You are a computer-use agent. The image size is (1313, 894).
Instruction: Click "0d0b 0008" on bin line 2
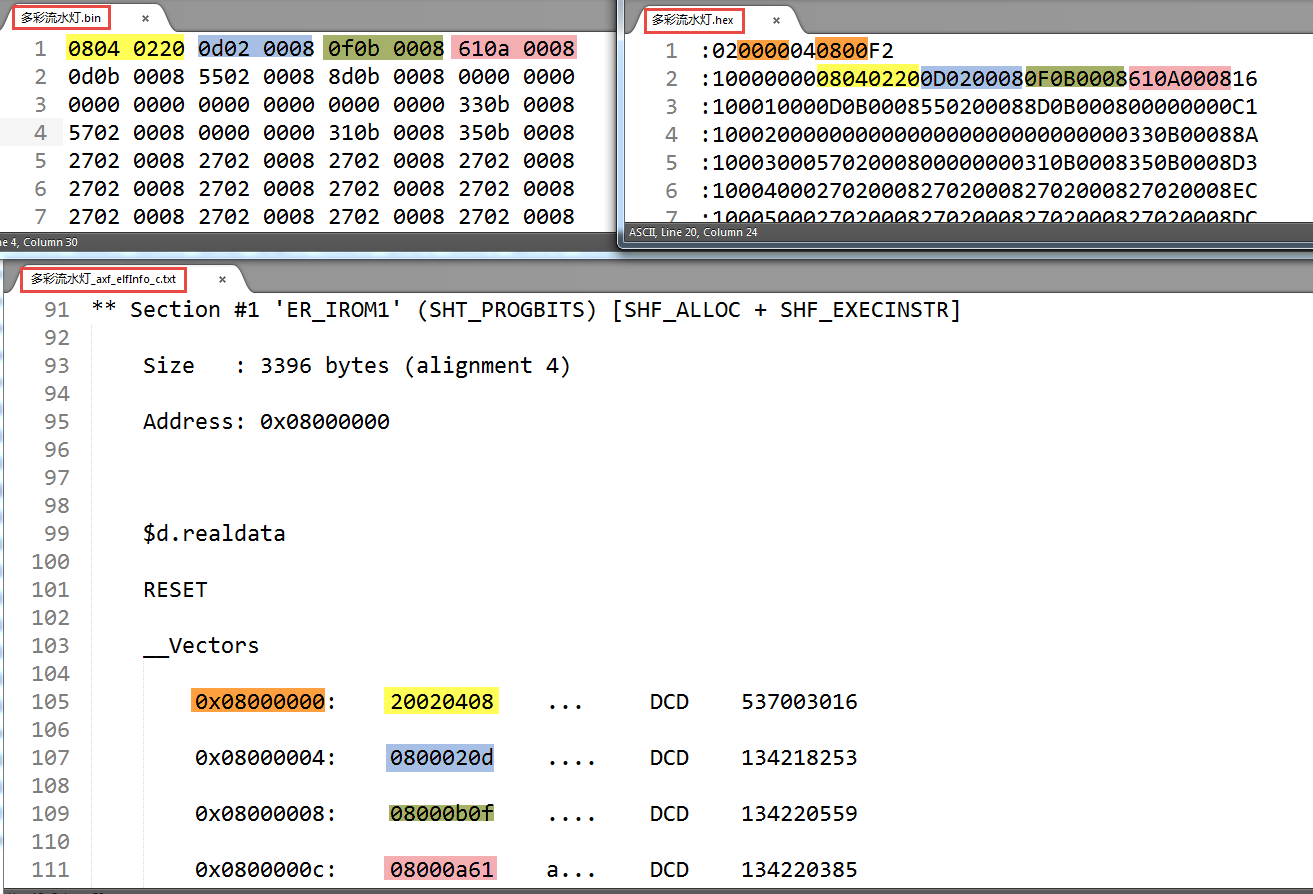tap(126, 76)
